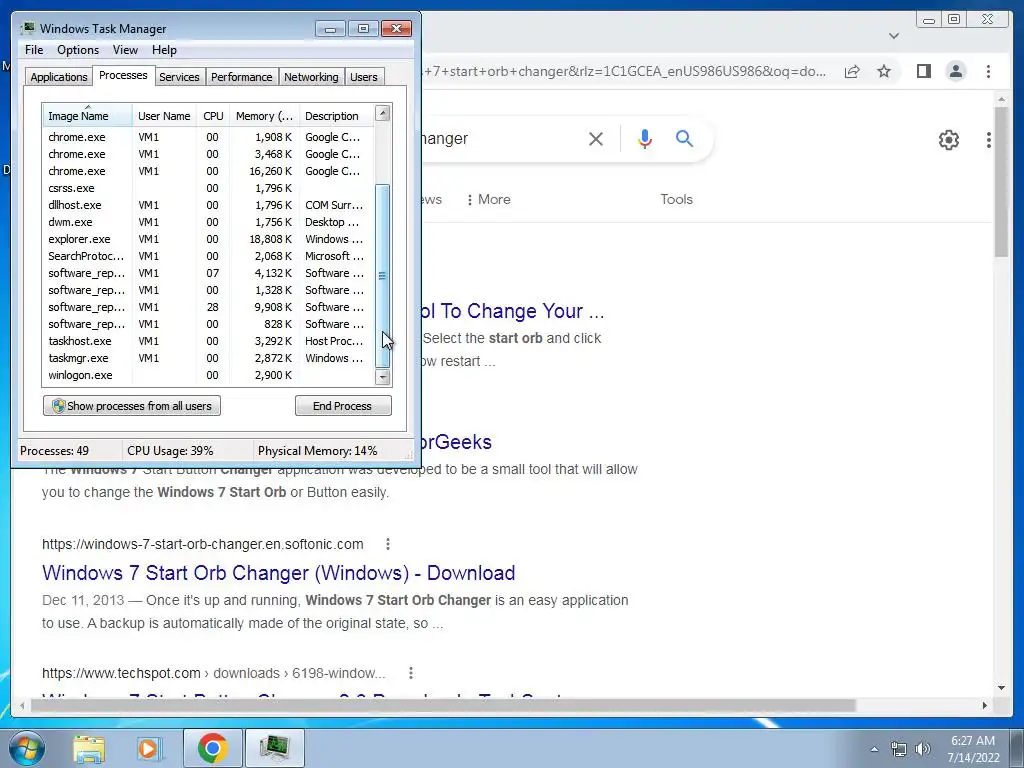Viewport: 1024px width, 768px height.
Task: Click the Chrome address bar URL
Action: coord(625,71)
